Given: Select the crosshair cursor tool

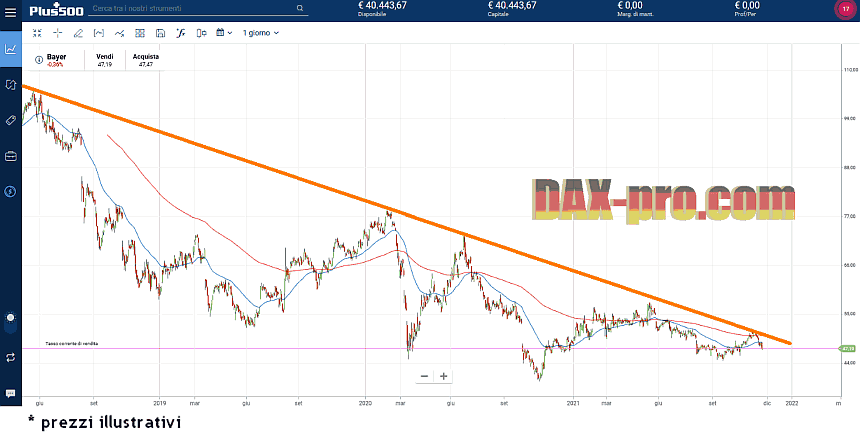Looking at the screenshot, I should 58,33.
